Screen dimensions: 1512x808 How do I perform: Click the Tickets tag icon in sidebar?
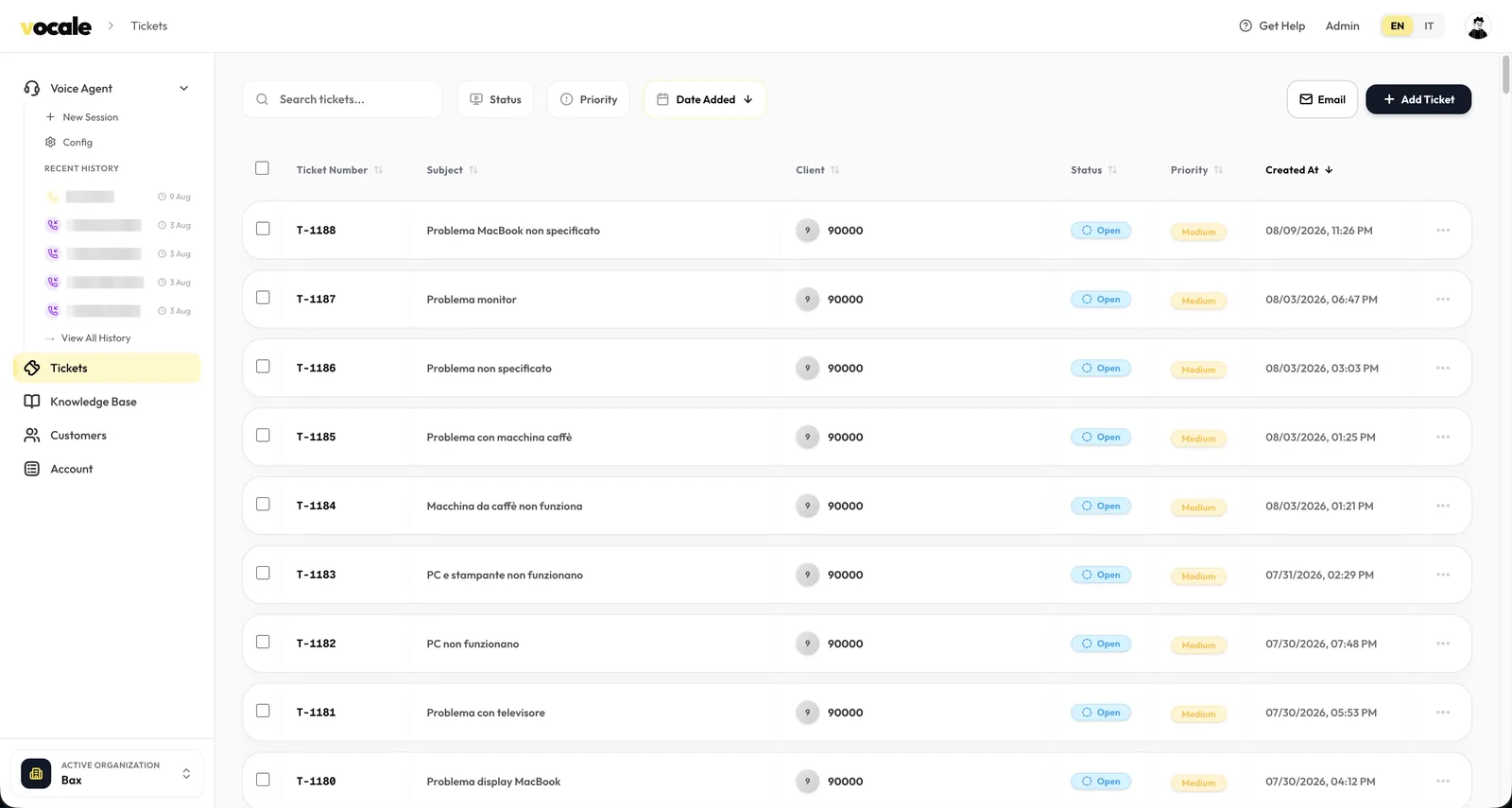pos(32,368)
